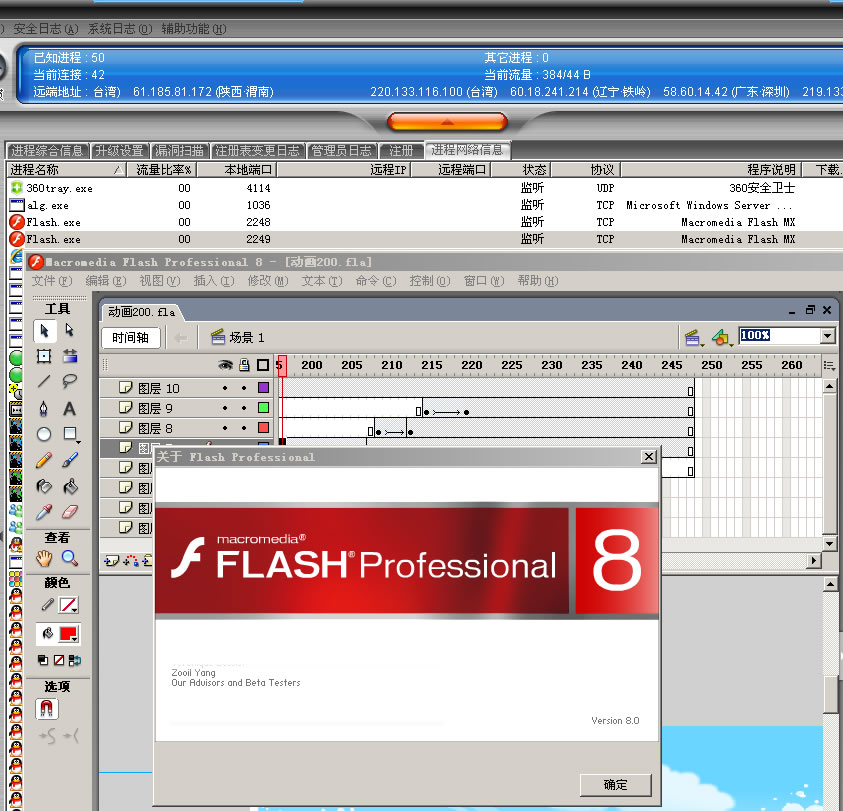The image size is (843, 811).
Task: Choose the Free Transform tool
Action: point(44,356)
